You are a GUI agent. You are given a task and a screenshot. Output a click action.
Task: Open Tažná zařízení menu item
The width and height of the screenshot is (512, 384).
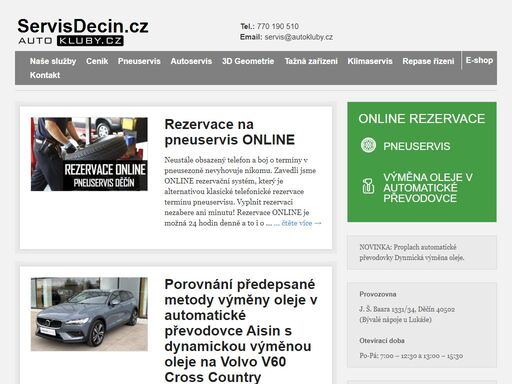311,61
